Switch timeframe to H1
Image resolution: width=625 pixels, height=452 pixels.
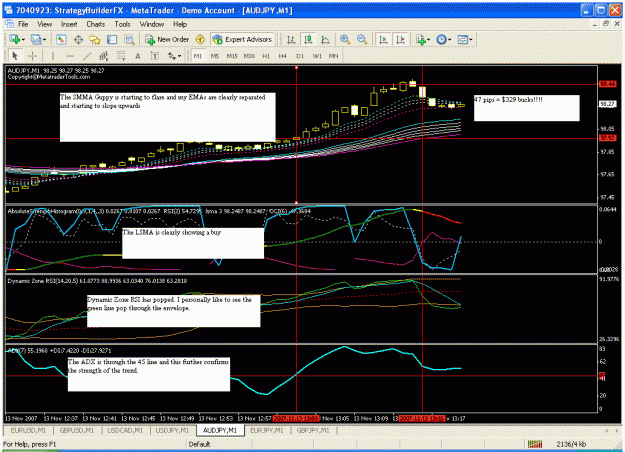tap(266, 56)
